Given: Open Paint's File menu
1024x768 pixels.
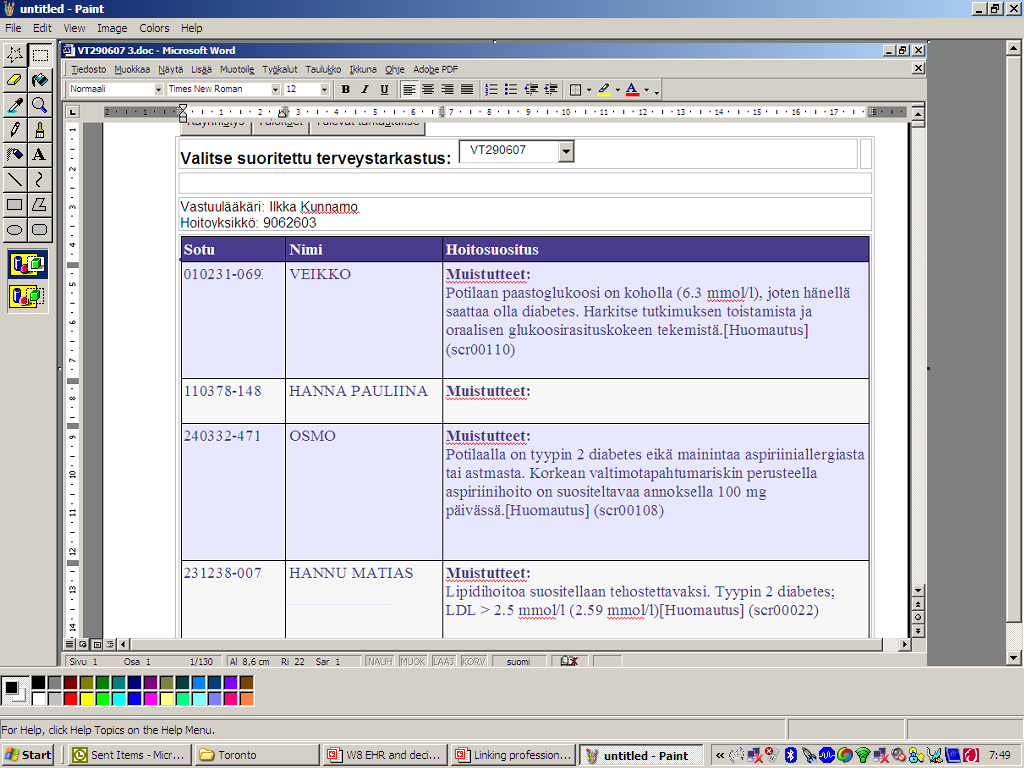Looking at the screenshot, I should (x=13, y=28).
